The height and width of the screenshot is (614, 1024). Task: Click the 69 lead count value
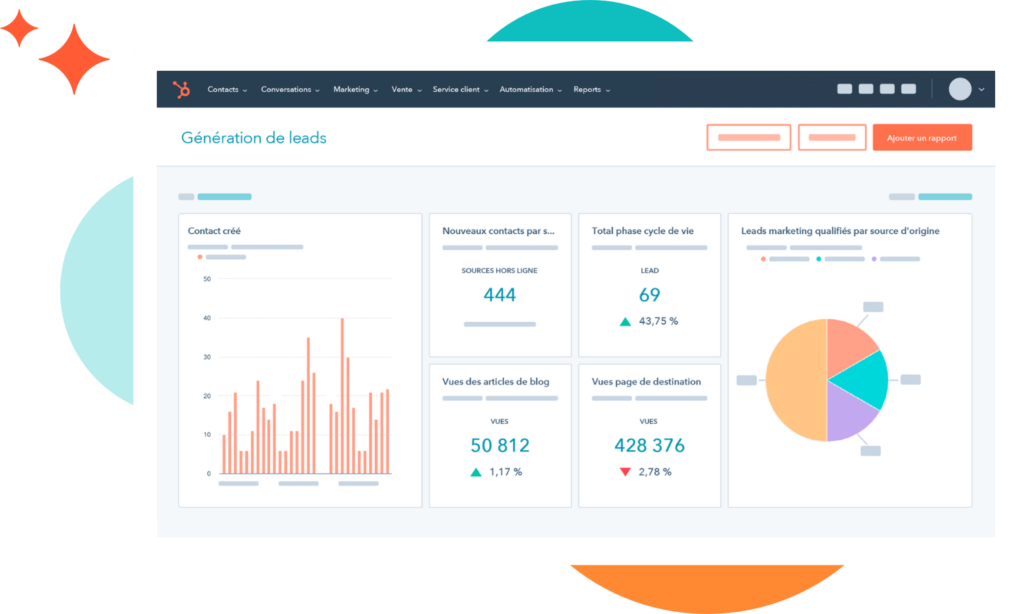649,295
